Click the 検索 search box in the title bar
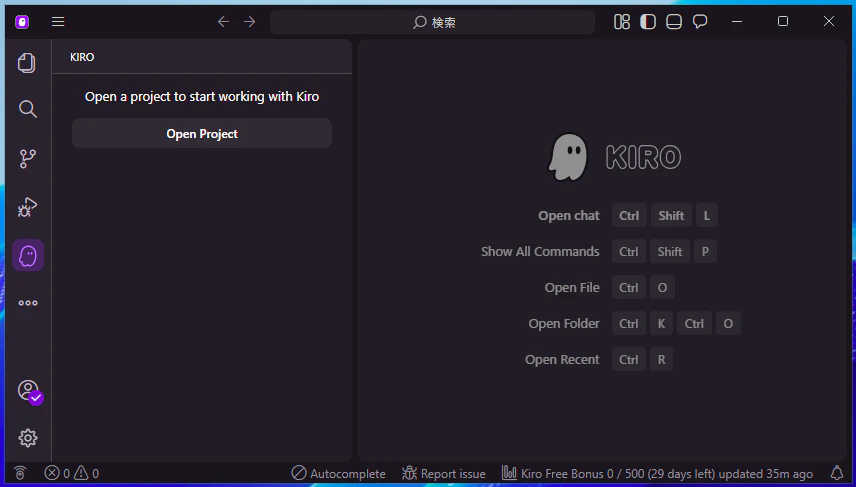This screenshot has width=856, height=487. 432,22
